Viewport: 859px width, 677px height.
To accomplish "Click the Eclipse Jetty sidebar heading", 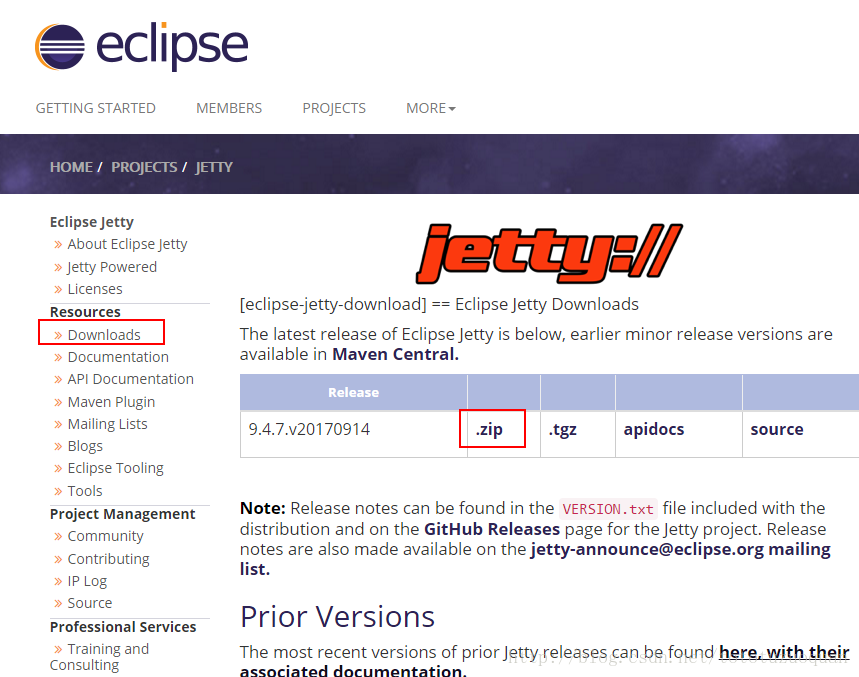I will click(x=91, y=222).
